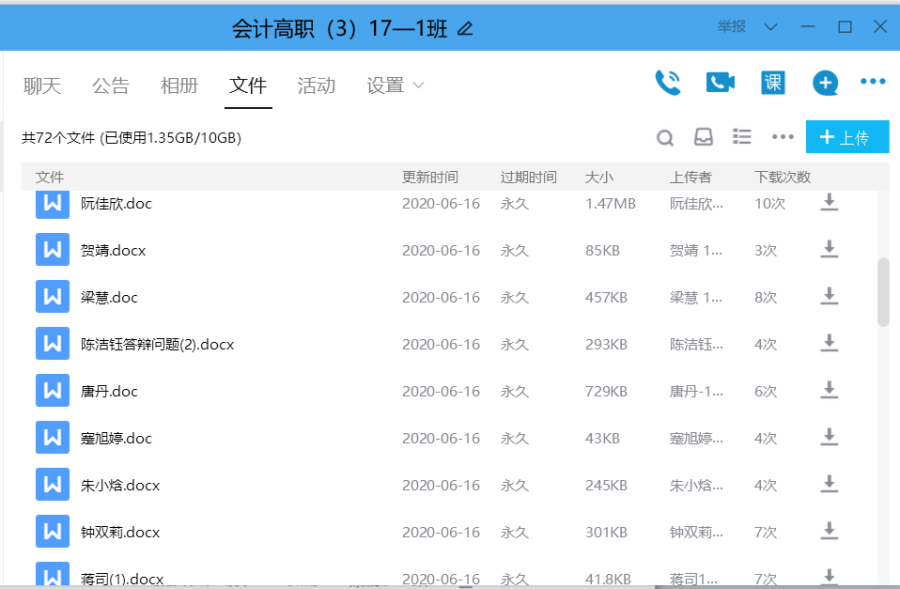Download 阮佳欣.doc
The height and width of the screenshot is (589, 900).
pyautogui.click(x=829, y=203)
